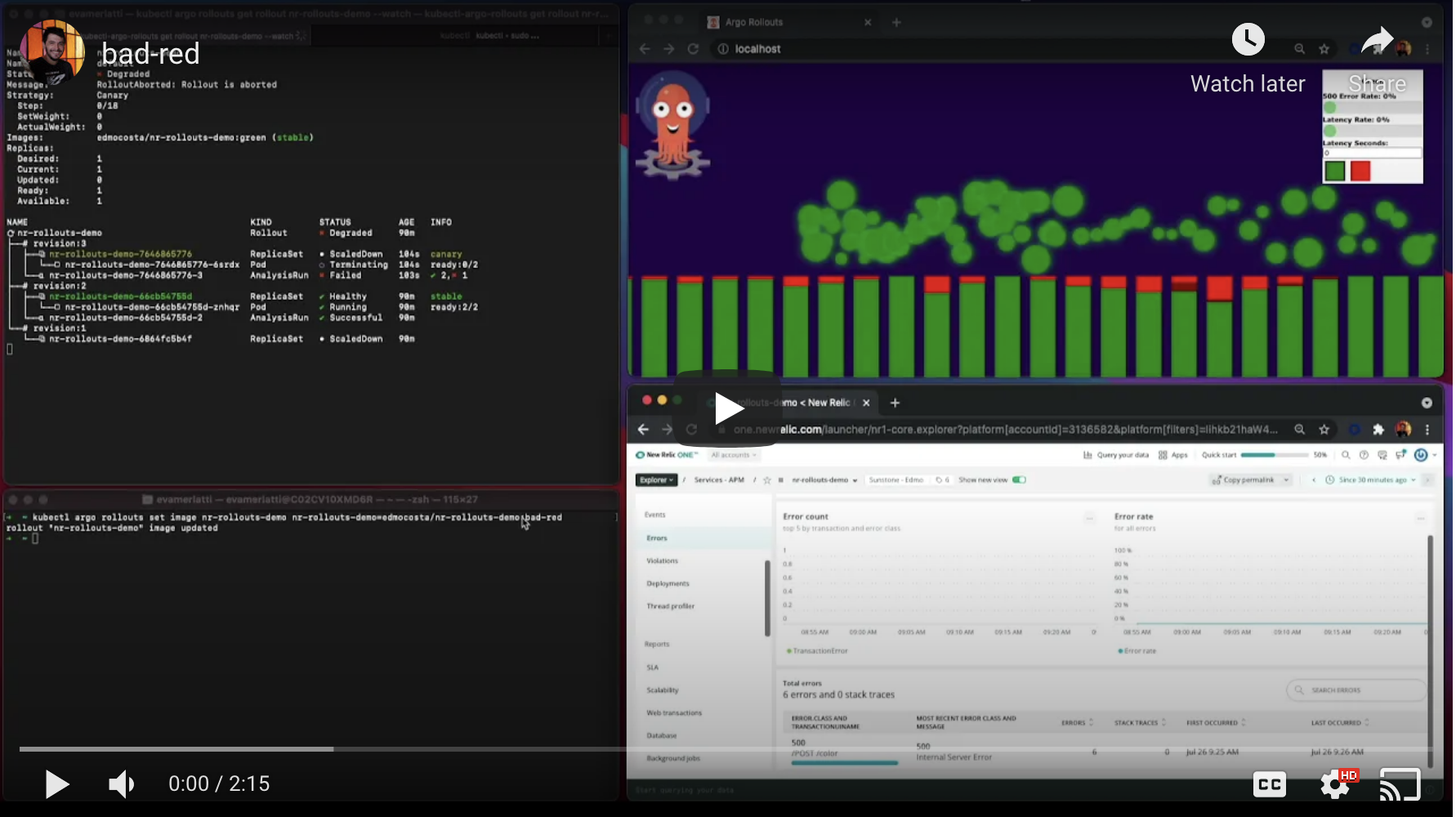The image size is (1456, 817).
Task: Click the zoom magnifier in the localhost address bar
Action: 1299,49
